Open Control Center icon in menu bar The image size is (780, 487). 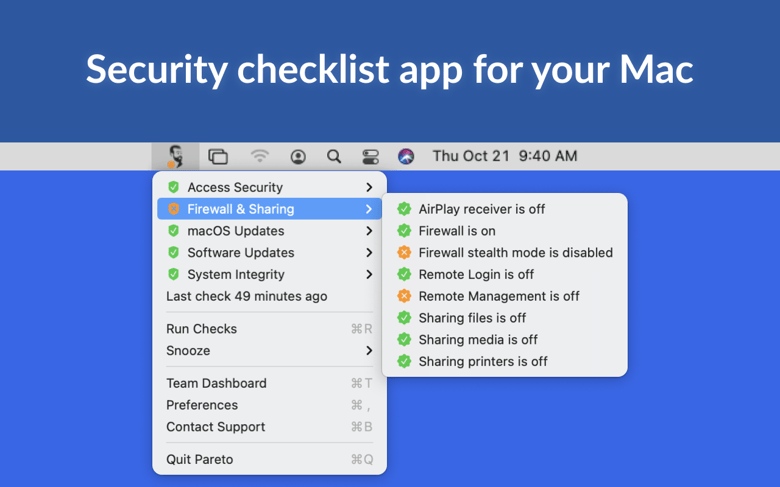(371, 157)
